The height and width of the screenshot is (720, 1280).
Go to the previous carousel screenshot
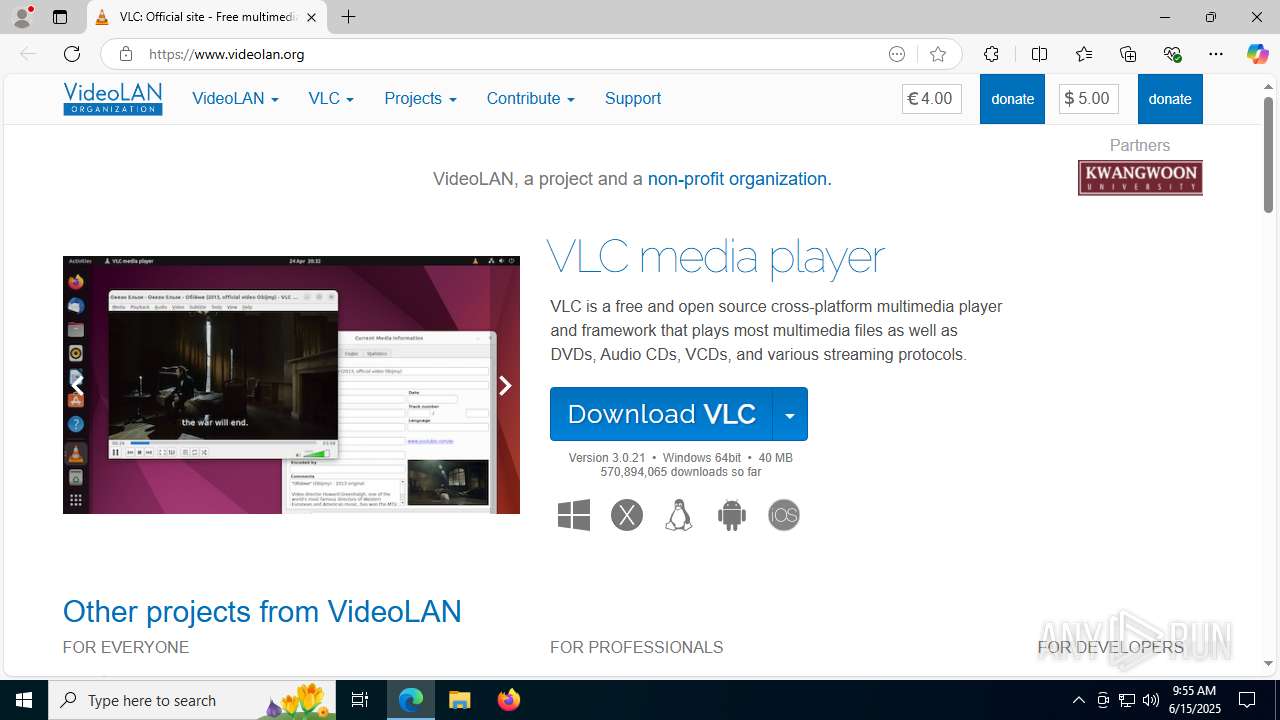click(77, 385)
